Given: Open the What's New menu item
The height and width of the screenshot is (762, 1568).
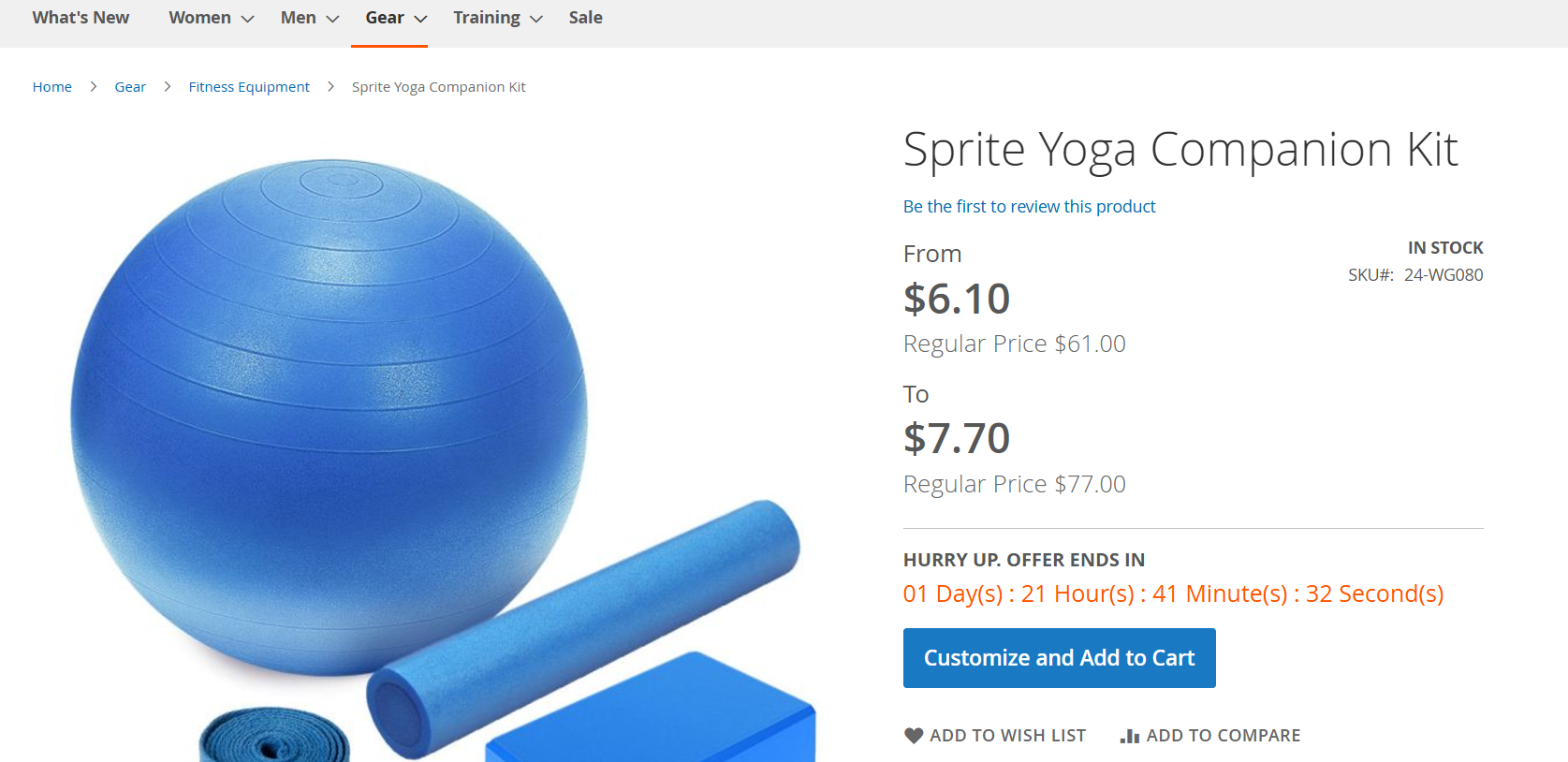Looking at the screenshot, I should pos(81,18).
